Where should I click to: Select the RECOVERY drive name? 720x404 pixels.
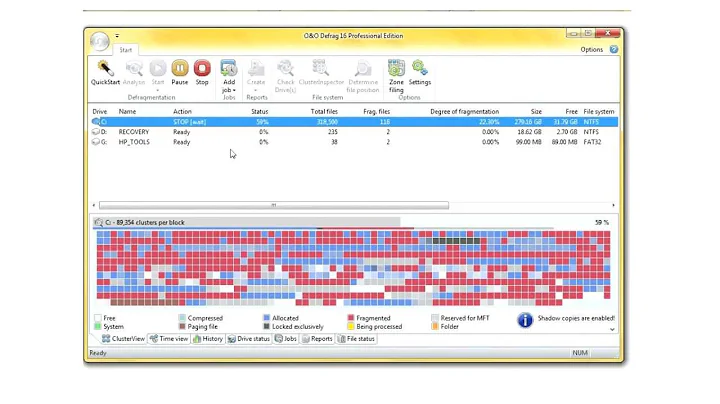click(x=134, y=132)
